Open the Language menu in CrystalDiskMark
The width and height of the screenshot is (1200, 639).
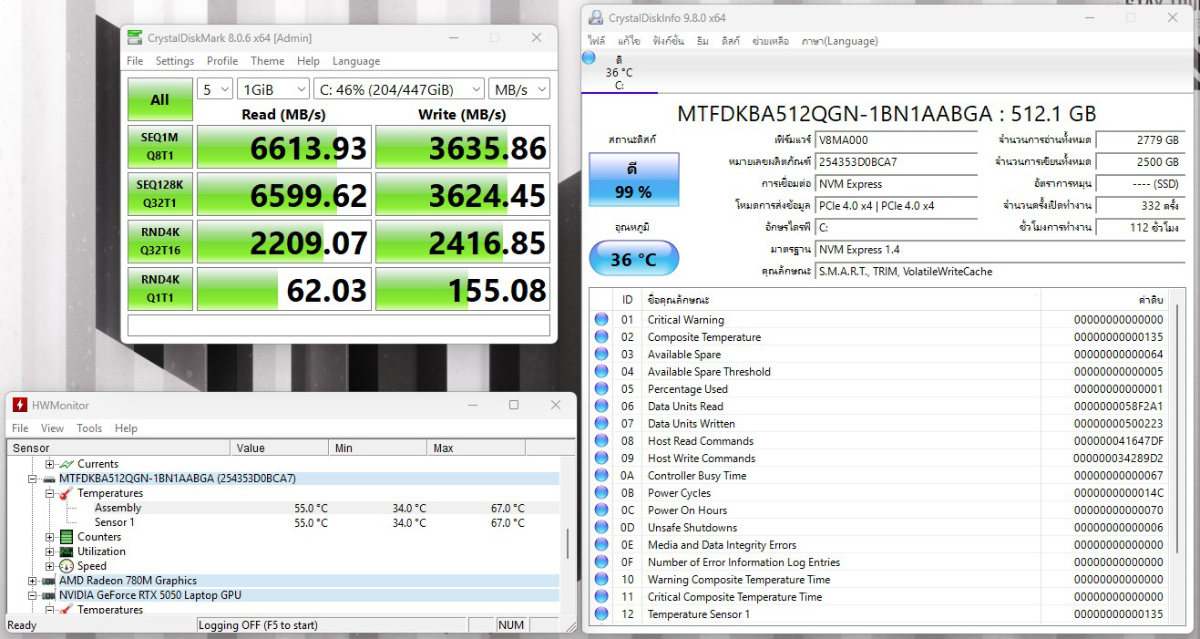(x=356, y=61)
